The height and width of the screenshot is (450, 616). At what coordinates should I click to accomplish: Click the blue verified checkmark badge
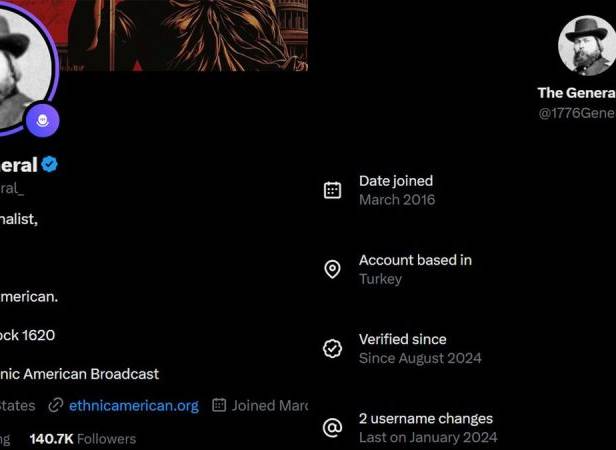tap(50, 164)
